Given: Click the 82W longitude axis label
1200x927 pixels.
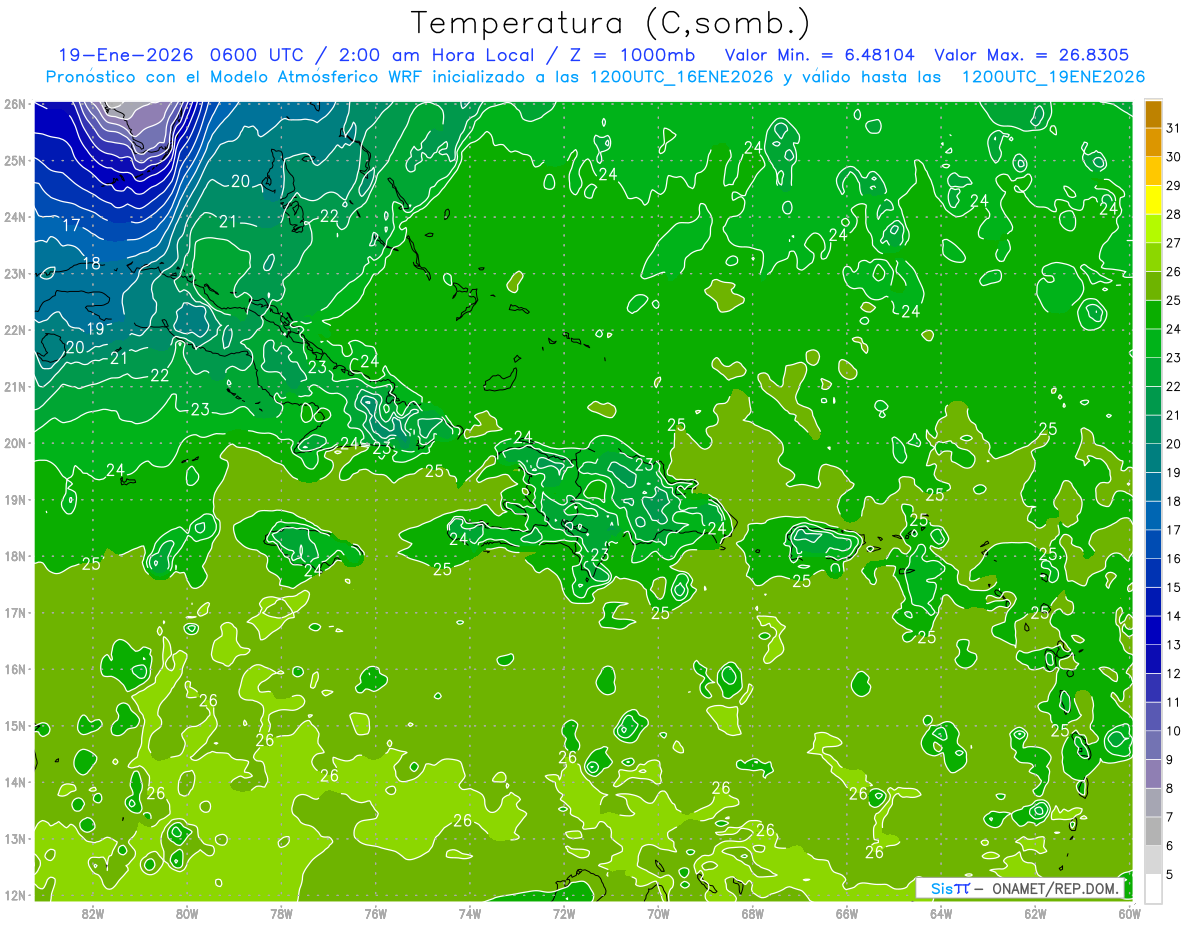Looking at the screenshot, I should tap(92, 913).
